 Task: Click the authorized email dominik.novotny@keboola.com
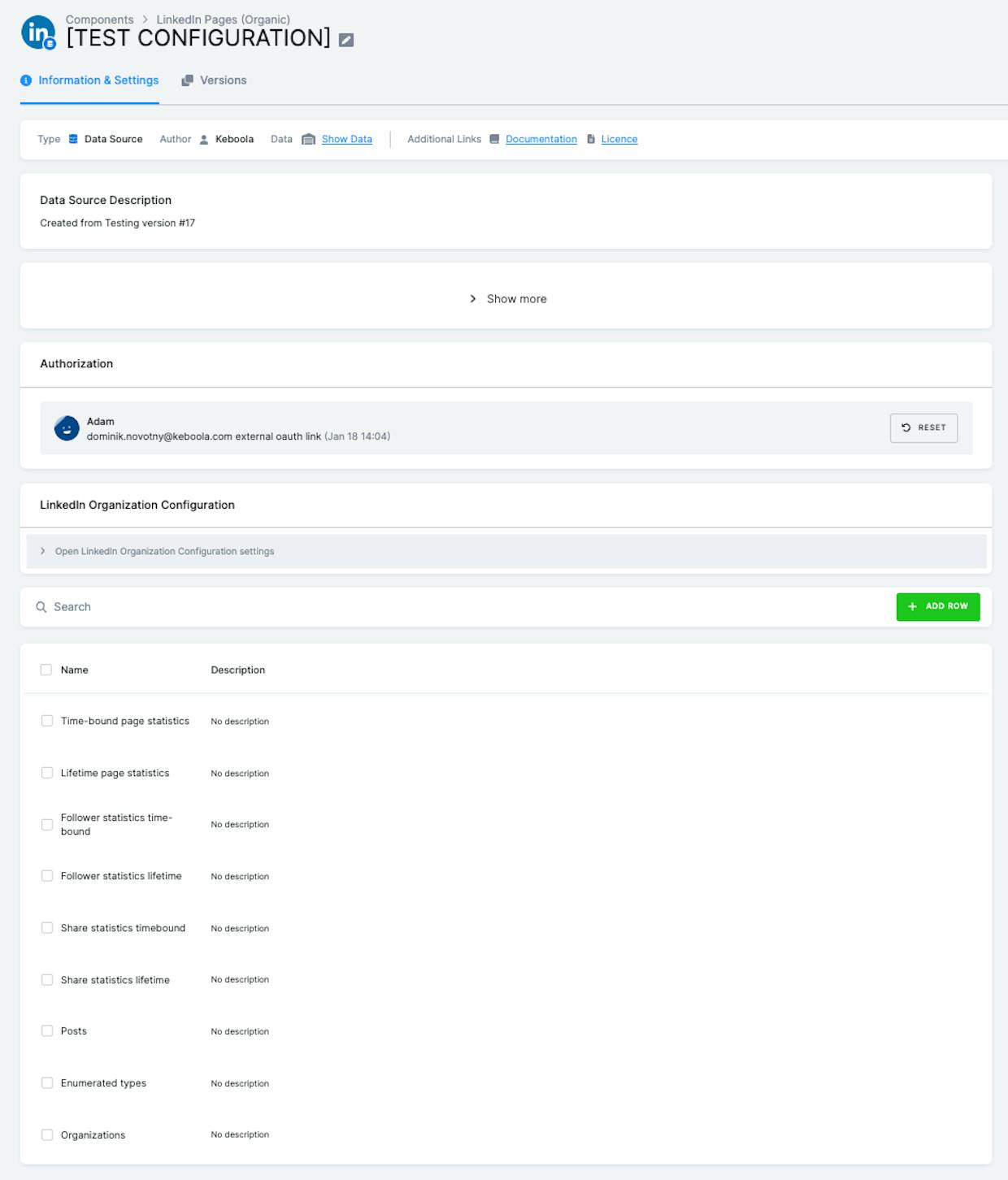pyautogui.click(x=159, y=436)
